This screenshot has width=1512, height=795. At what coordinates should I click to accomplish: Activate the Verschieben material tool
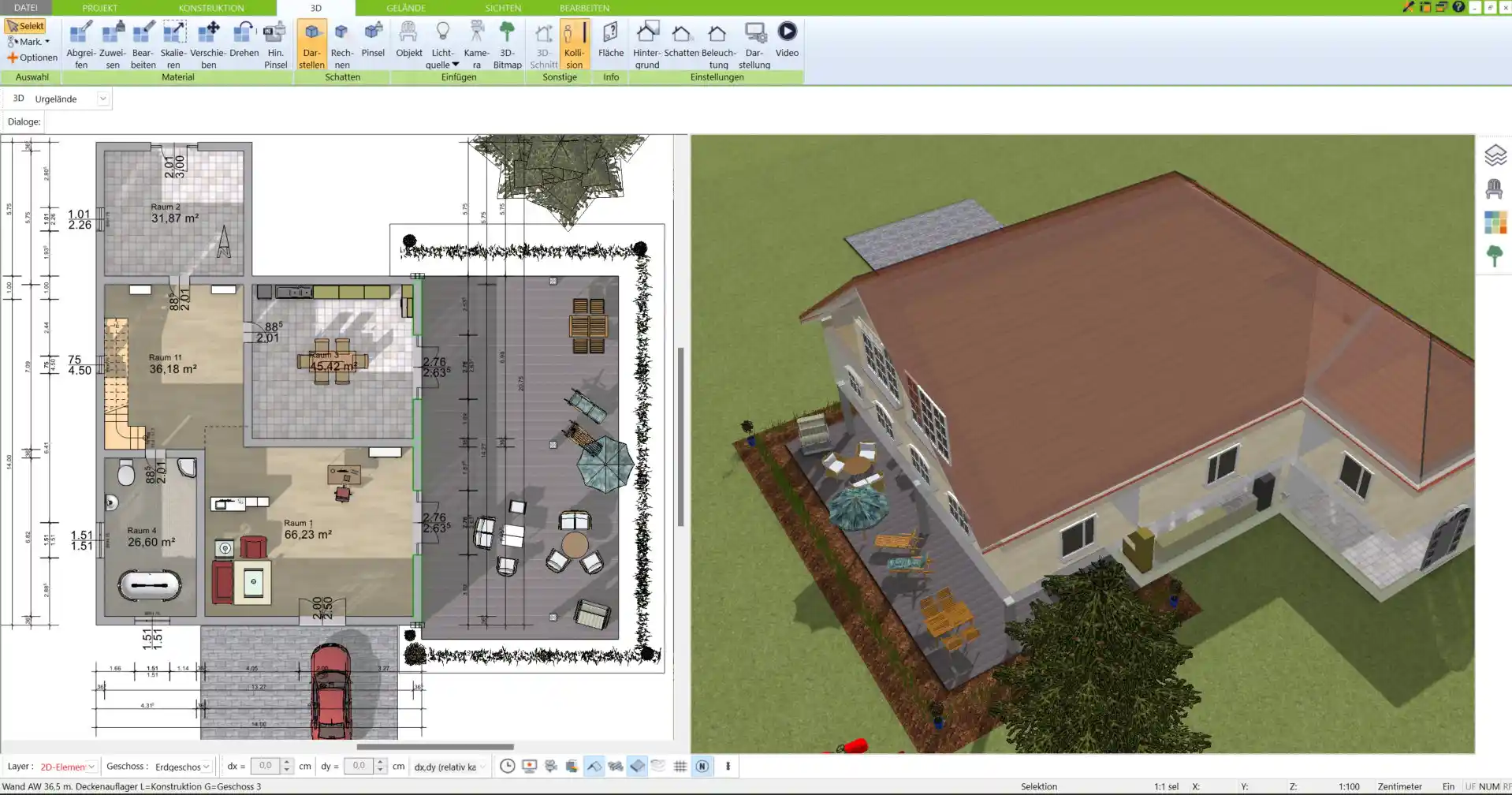pos(208,45)
